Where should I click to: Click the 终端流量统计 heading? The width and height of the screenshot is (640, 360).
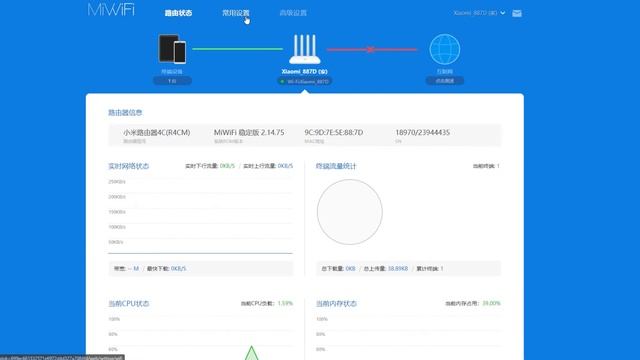click(336, 166)
